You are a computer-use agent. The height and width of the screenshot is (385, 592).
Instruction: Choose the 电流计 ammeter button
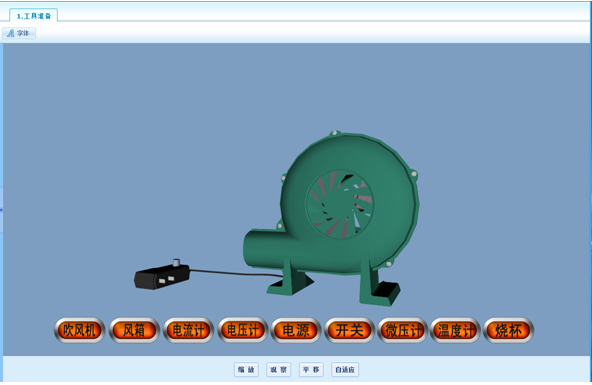(188, 330)
